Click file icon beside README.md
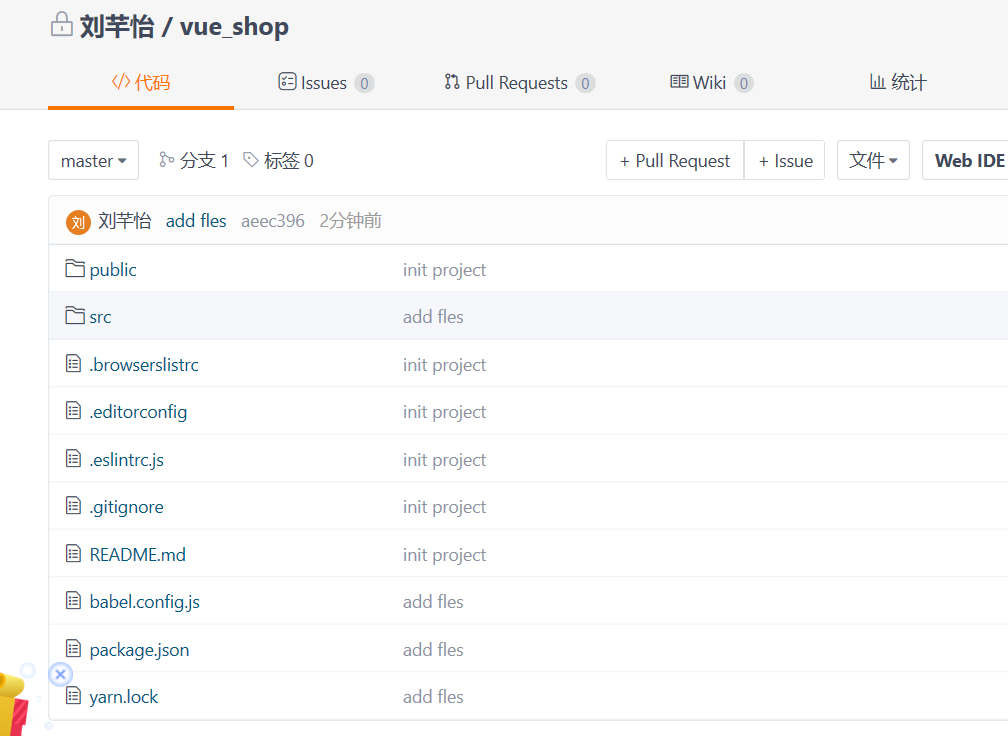This screenshot has height=736, width=1008. click(x=73, y=553)
